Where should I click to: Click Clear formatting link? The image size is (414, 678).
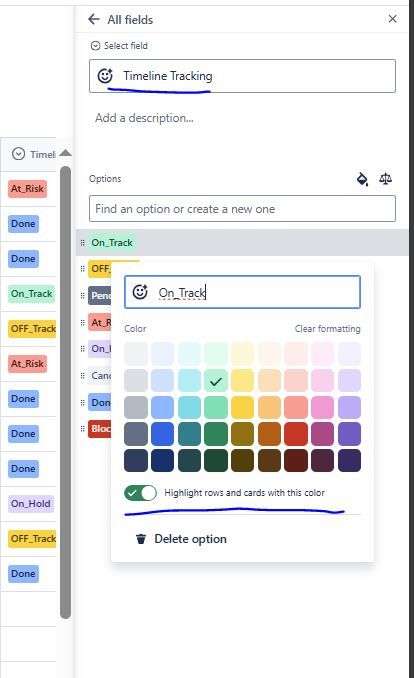327,329
